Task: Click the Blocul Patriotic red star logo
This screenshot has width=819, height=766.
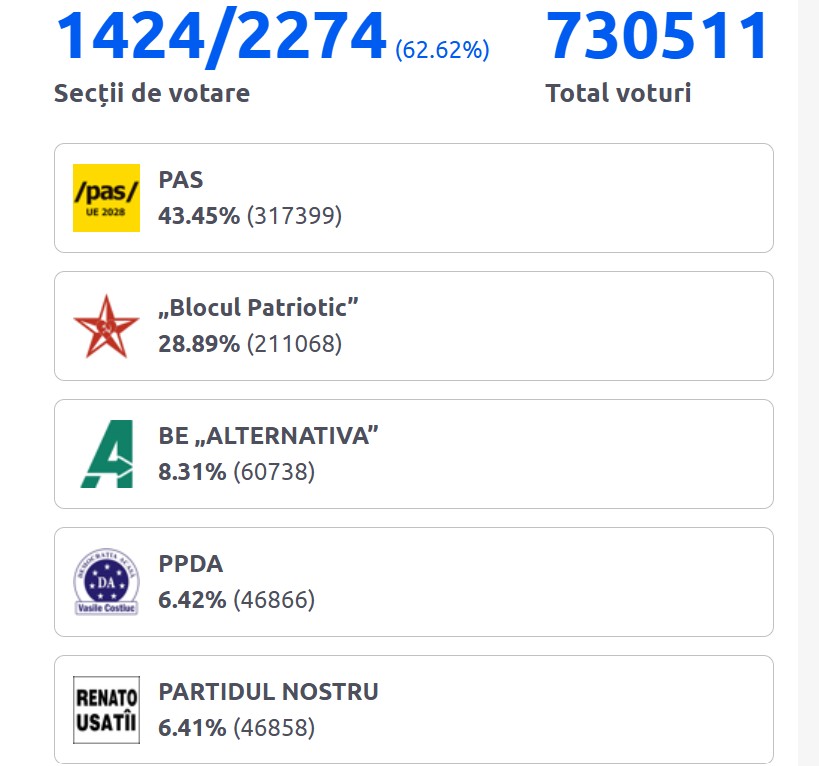Action: coord(106,326)
